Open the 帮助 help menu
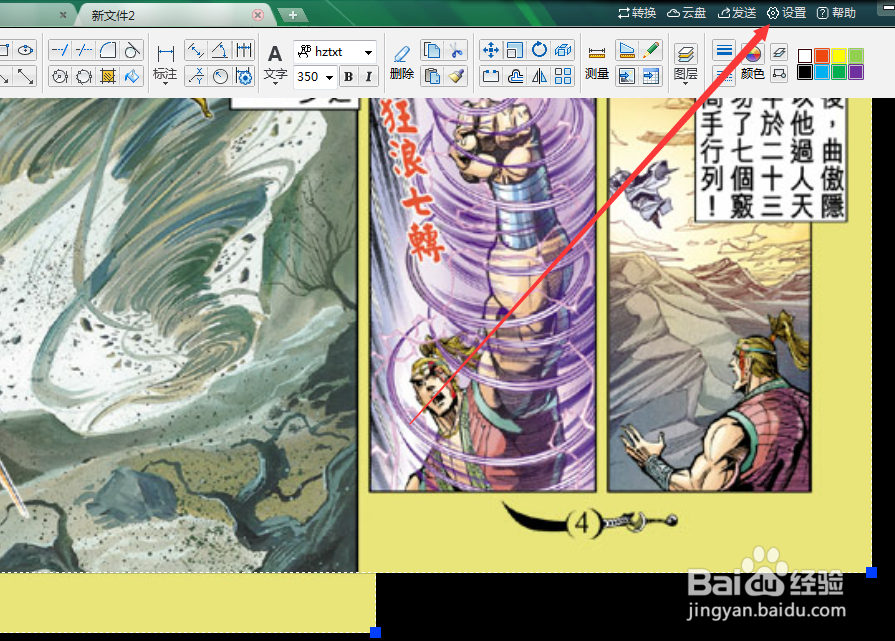The height and width of the screenshot is (641, 895). [836, 13]
